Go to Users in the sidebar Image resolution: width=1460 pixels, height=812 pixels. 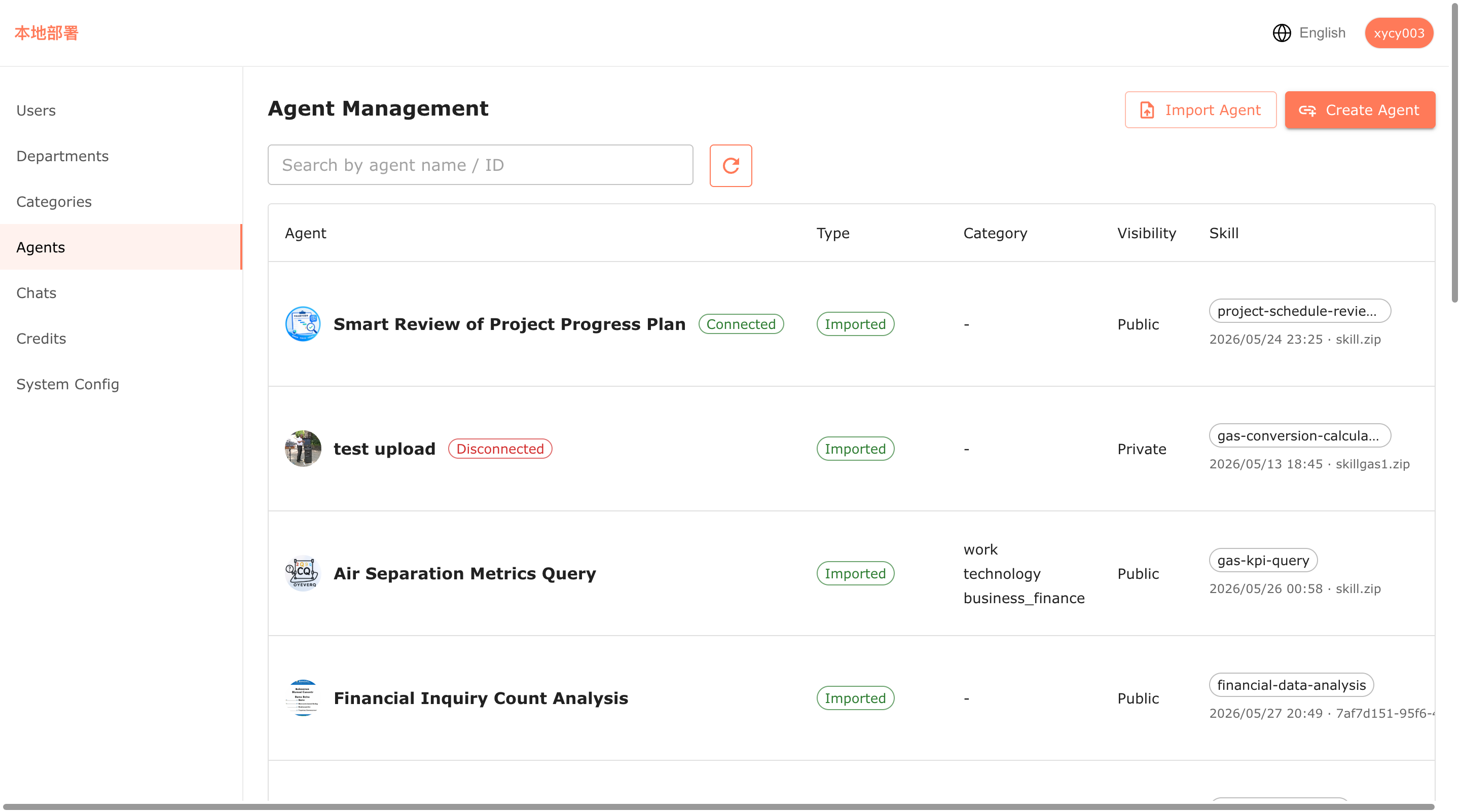[x=121, y=110]
